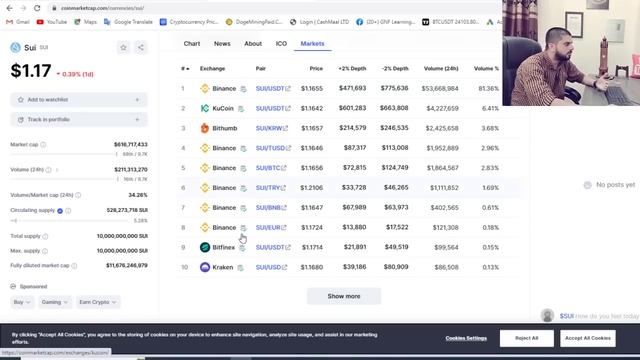This screenshot has width=640, height=360.
Task: Switch to the About tab
Action: click(253, 44)
